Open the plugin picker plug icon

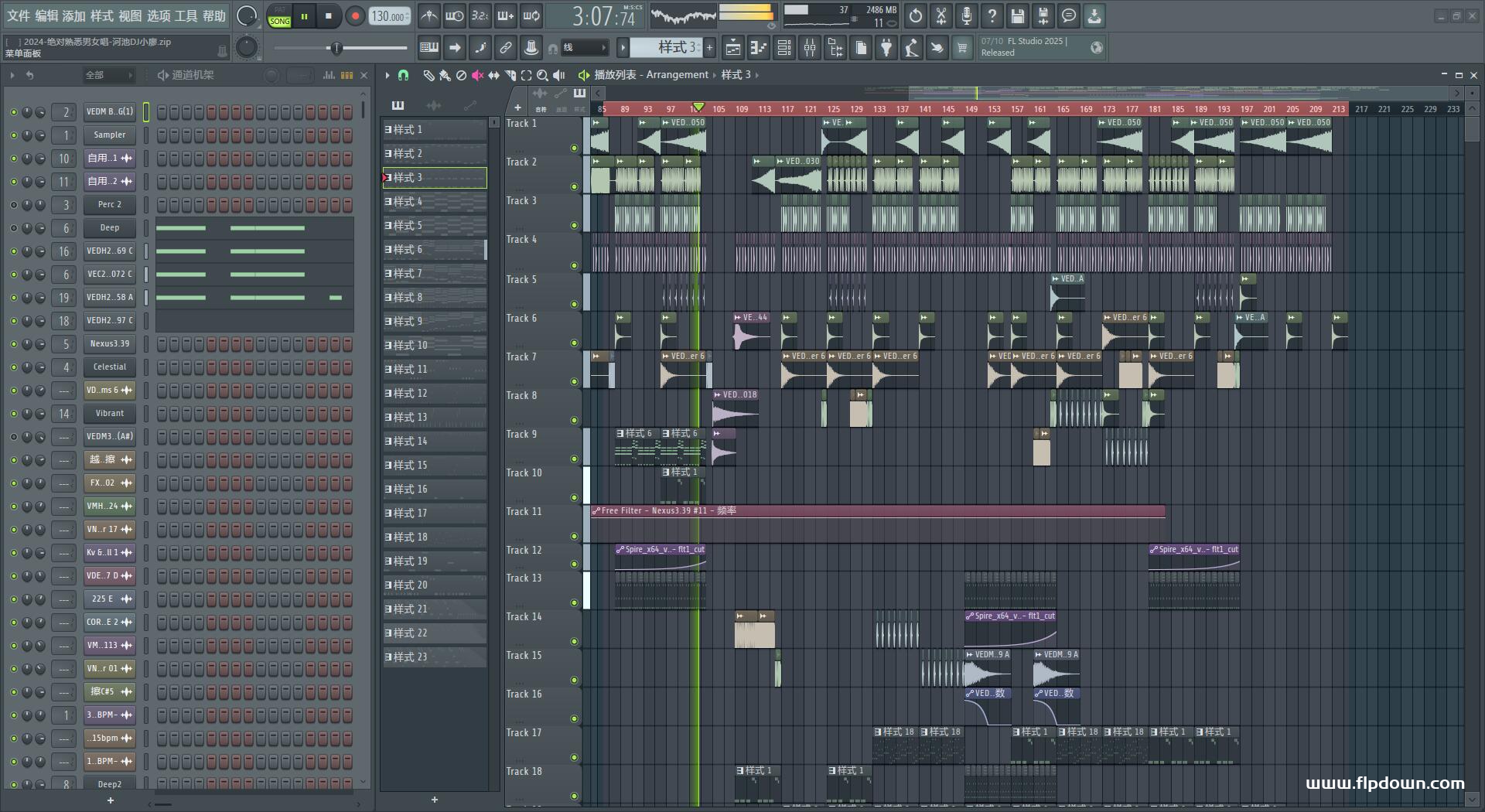886,48
